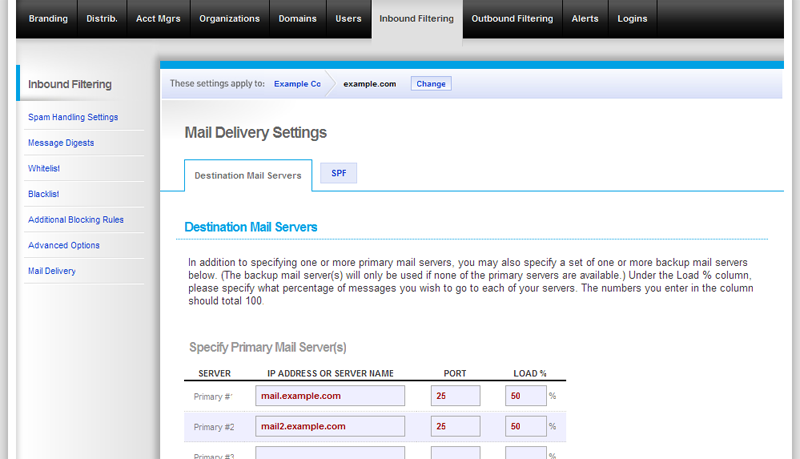The image size is (800, 459).
Task: Open the Organizations tab
Action: tap(230, 19)
